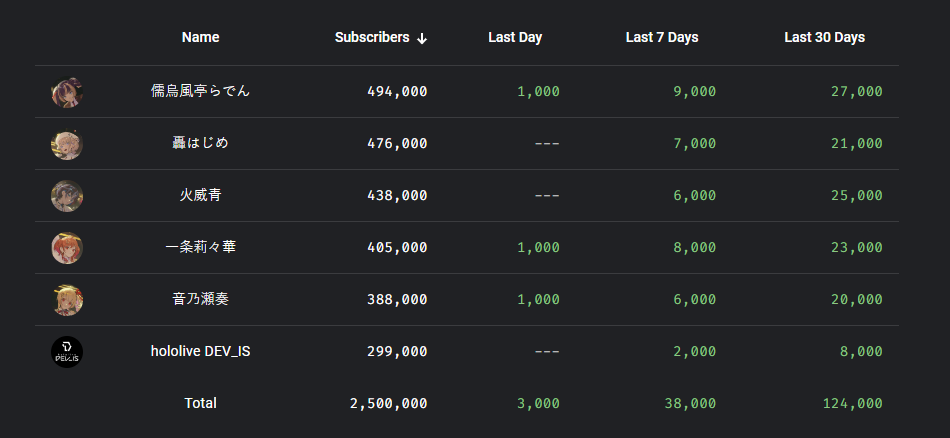950x438 pixels.
Task: Open 音乃瀬奏 channel name link
Action: [200, 299]
